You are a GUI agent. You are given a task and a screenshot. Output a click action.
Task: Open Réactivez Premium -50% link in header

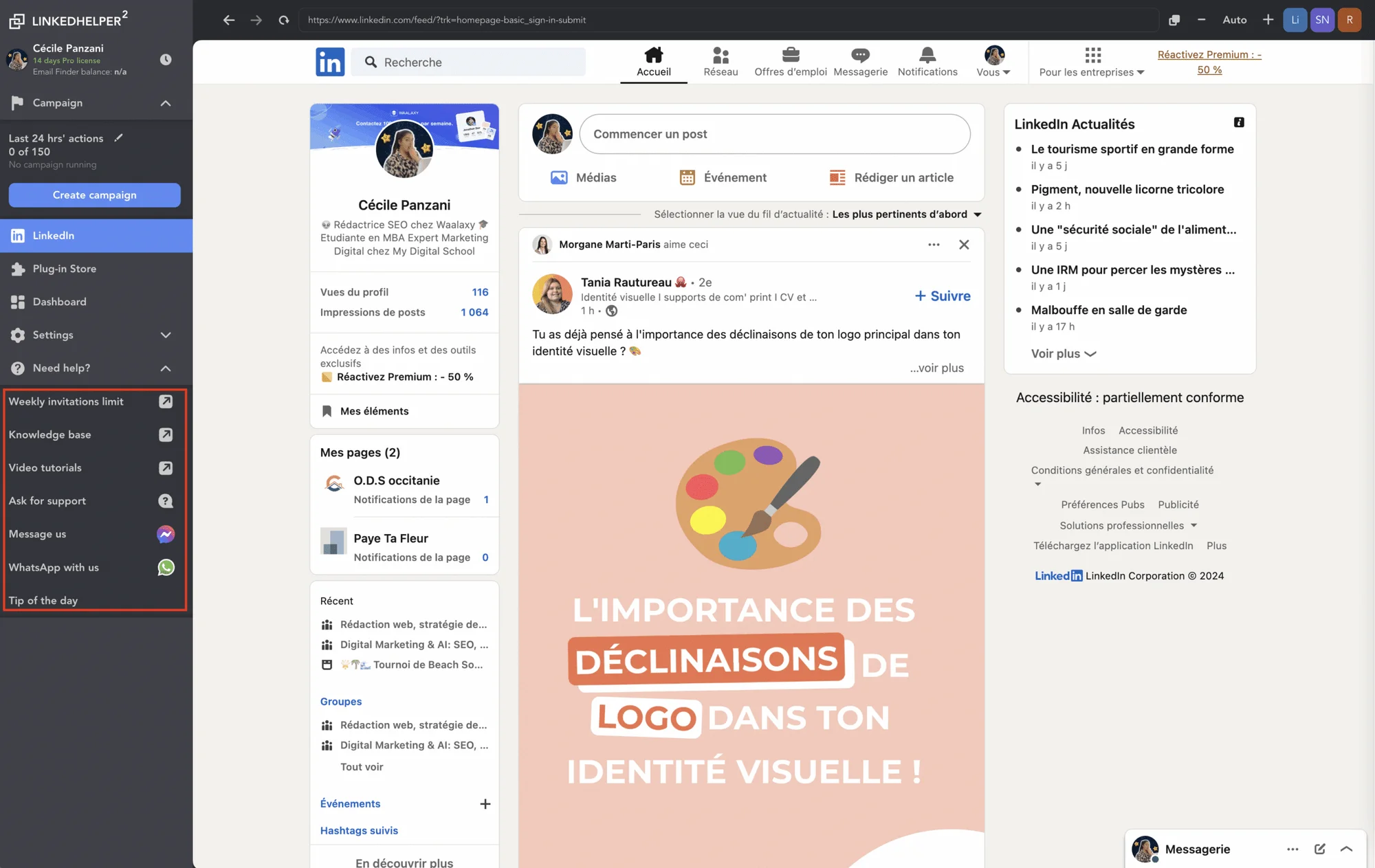pos(1209,62)
